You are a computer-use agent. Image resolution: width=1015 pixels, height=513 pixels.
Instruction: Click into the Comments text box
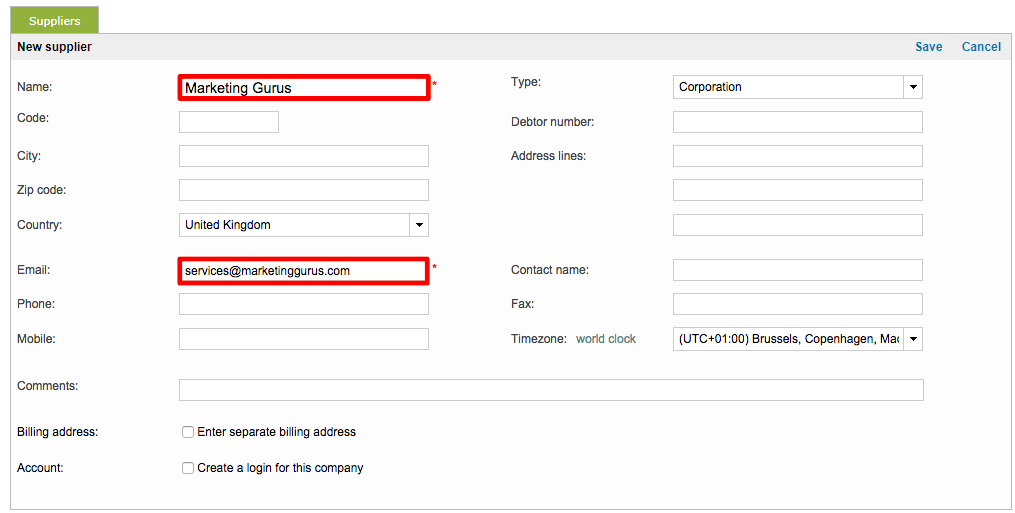pyautogui.click(x=550, y=390)
